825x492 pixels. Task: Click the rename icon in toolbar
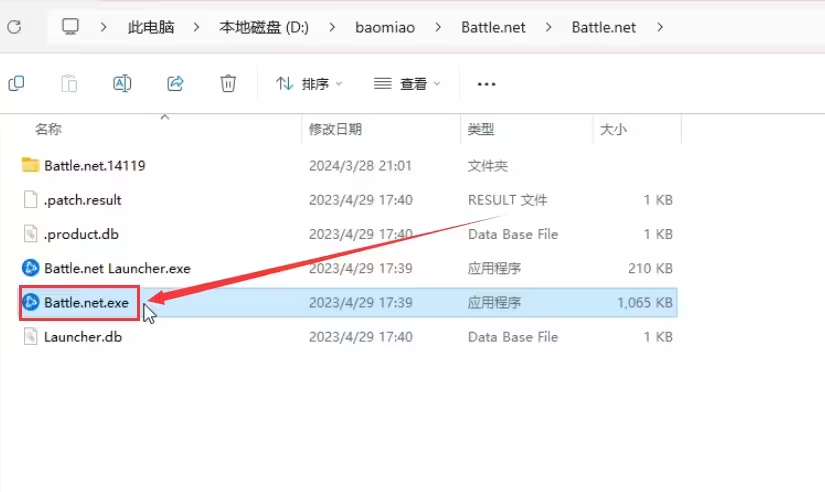(x=122, y=83)
